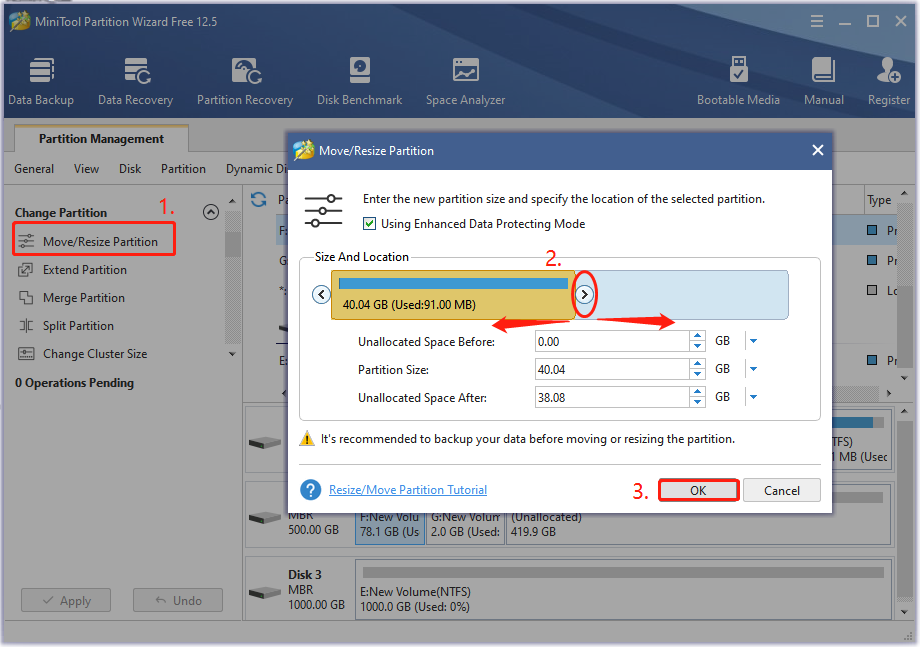Click the Partition Size input field
Viewport: 923px width, 647px height.
(612, 370)
